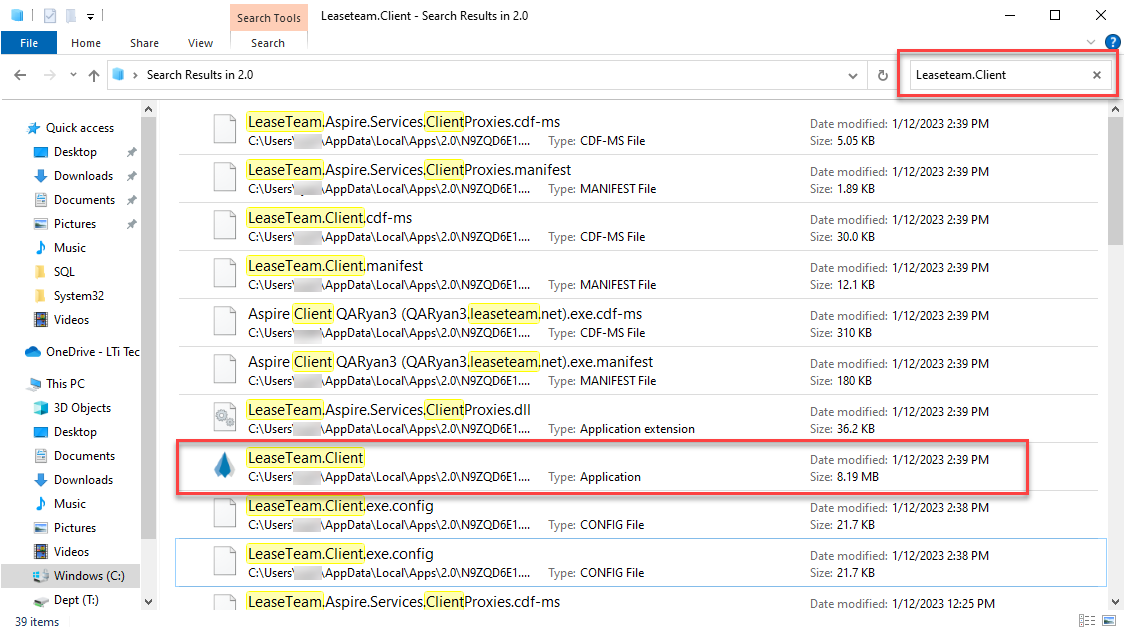Image resolution: width=1125 pixels, height=634 pixels.
Task: Open the File ribbon tab
Action: pyautogui.click(x=29, y=43)
